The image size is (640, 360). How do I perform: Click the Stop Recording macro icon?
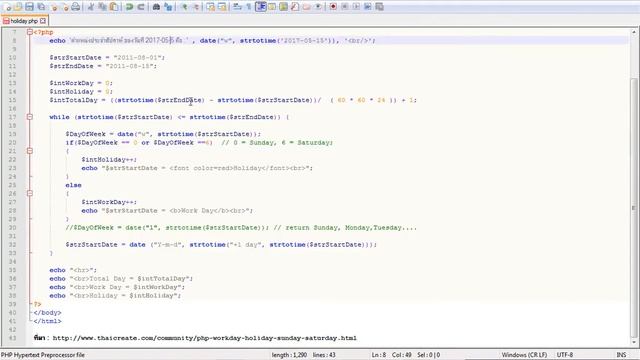click(344, 7)
